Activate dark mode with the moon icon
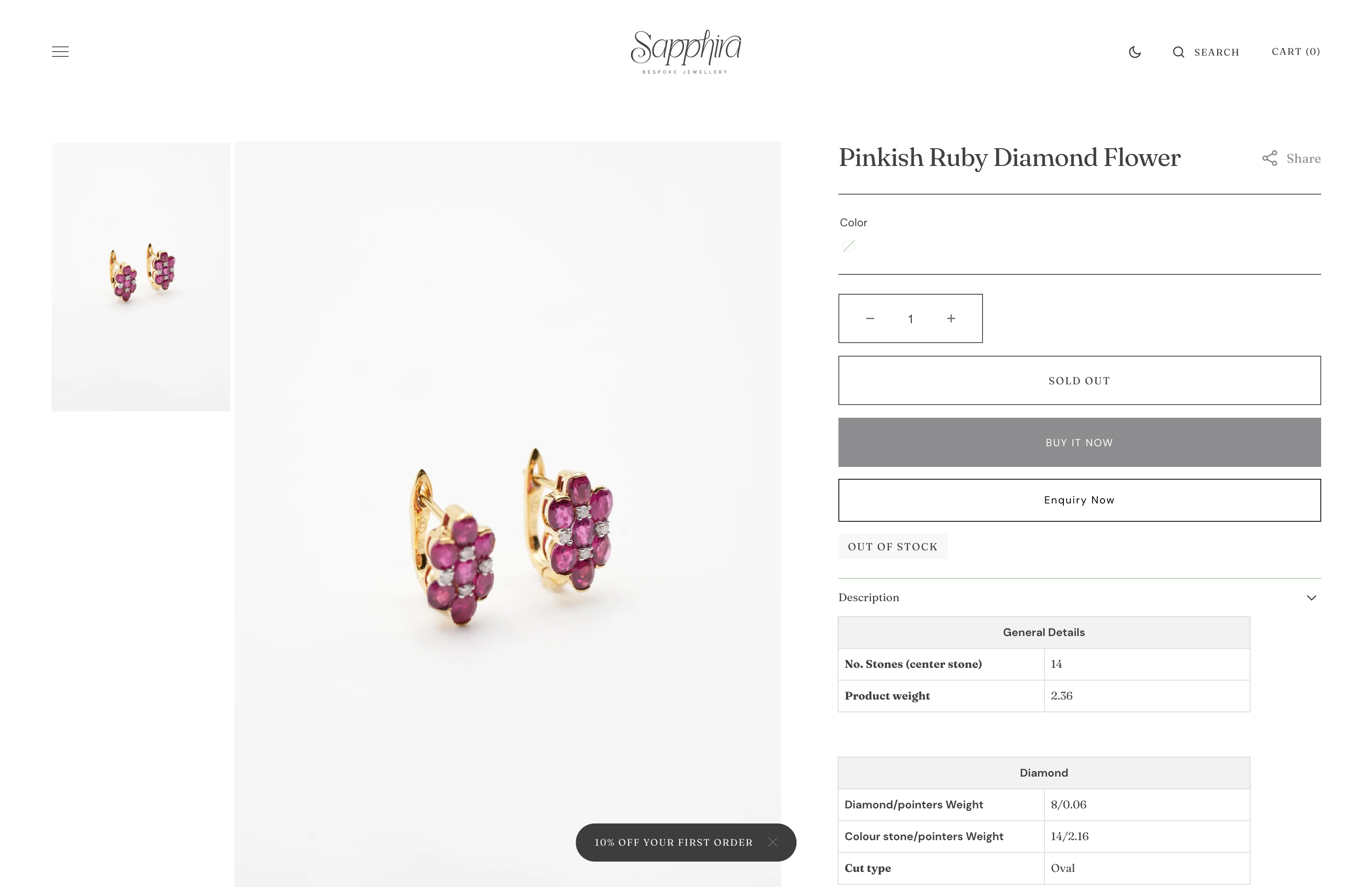The width and height of the screenshot is (1372, 887). pyautogui.click(x=1134, y=52)
